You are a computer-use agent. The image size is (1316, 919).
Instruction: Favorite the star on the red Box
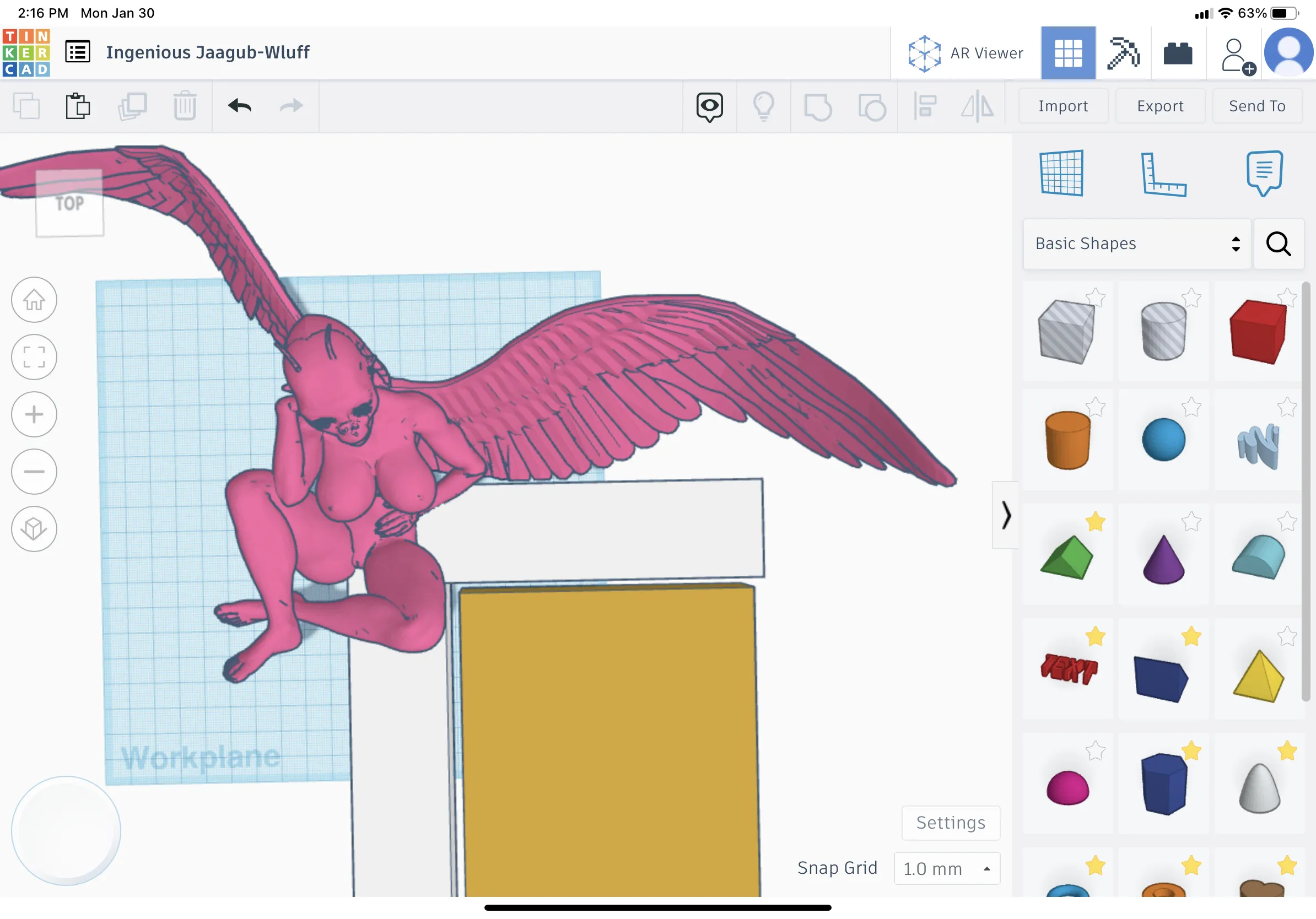[1287, 298]
